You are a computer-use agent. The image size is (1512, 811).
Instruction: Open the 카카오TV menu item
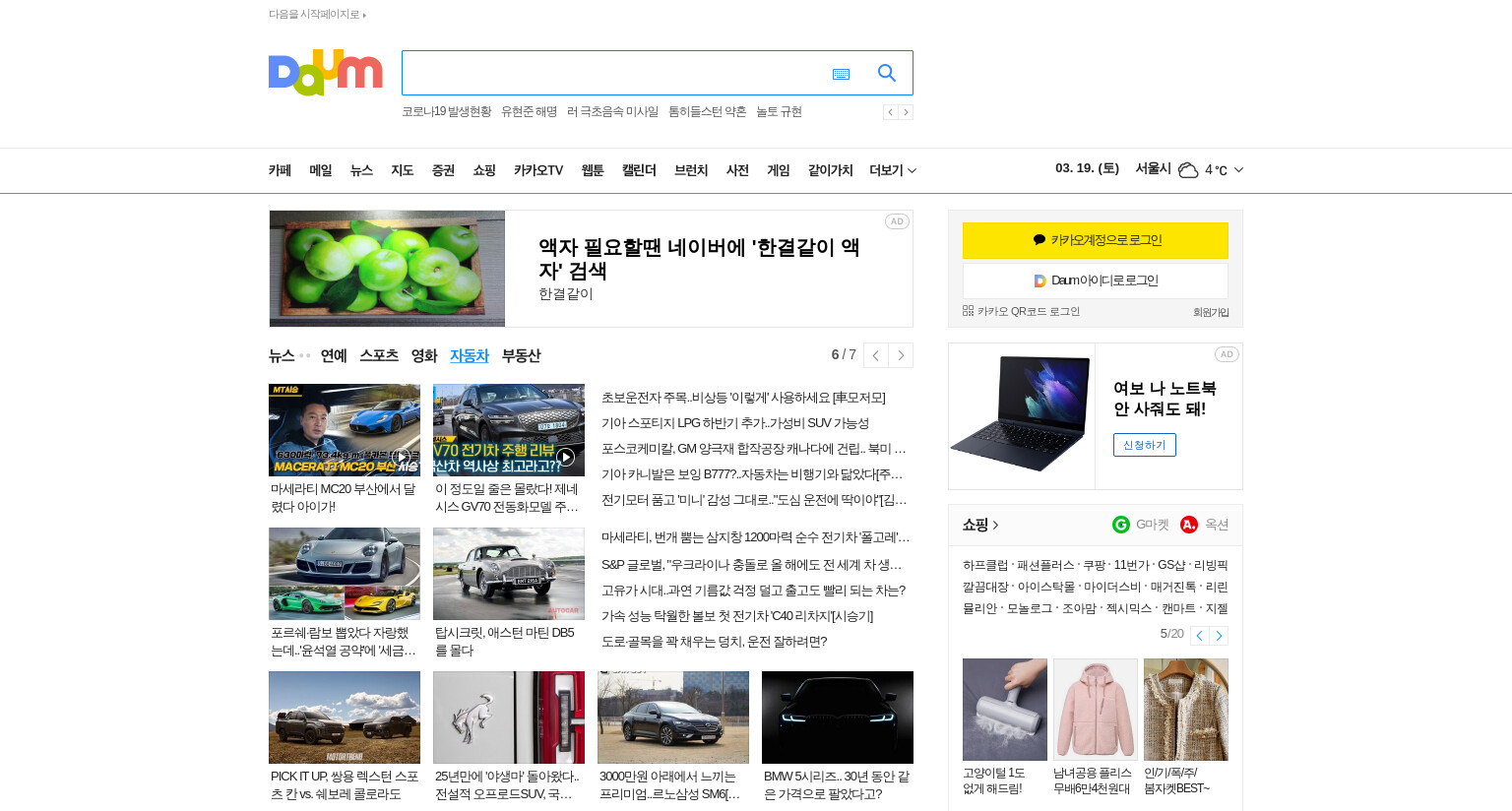pos(538,170)
